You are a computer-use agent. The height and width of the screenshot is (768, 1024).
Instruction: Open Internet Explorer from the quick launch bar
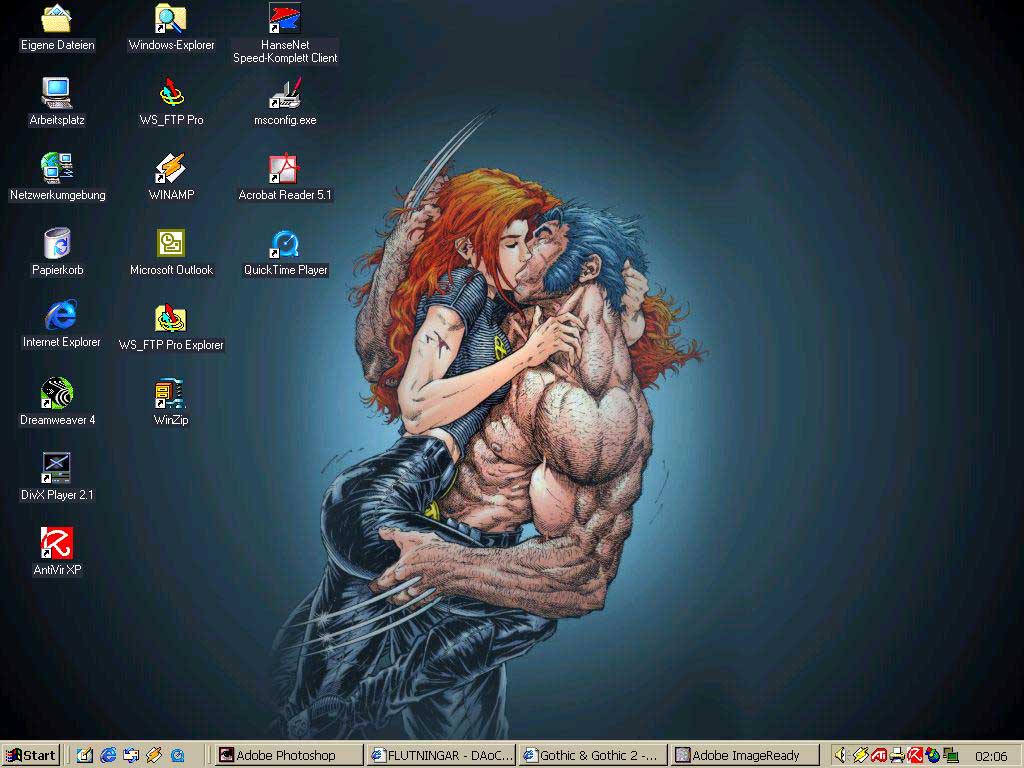(x=108, y=755)
